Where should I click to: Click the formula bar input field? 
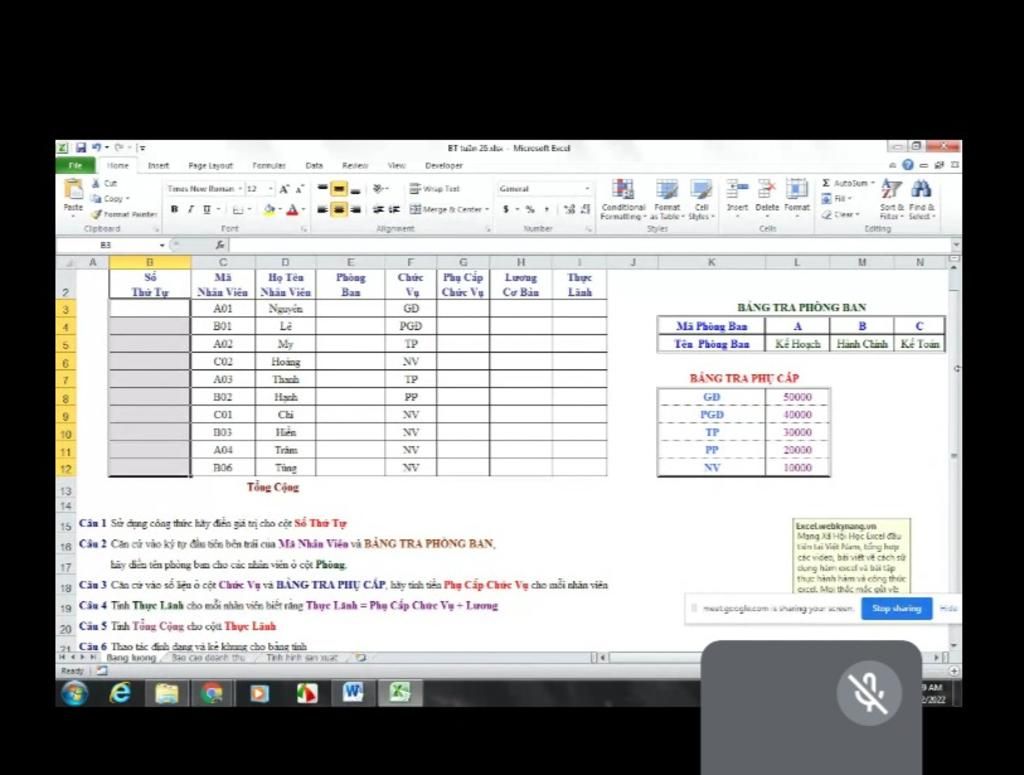pyautogui.click(x=590, y=245)
